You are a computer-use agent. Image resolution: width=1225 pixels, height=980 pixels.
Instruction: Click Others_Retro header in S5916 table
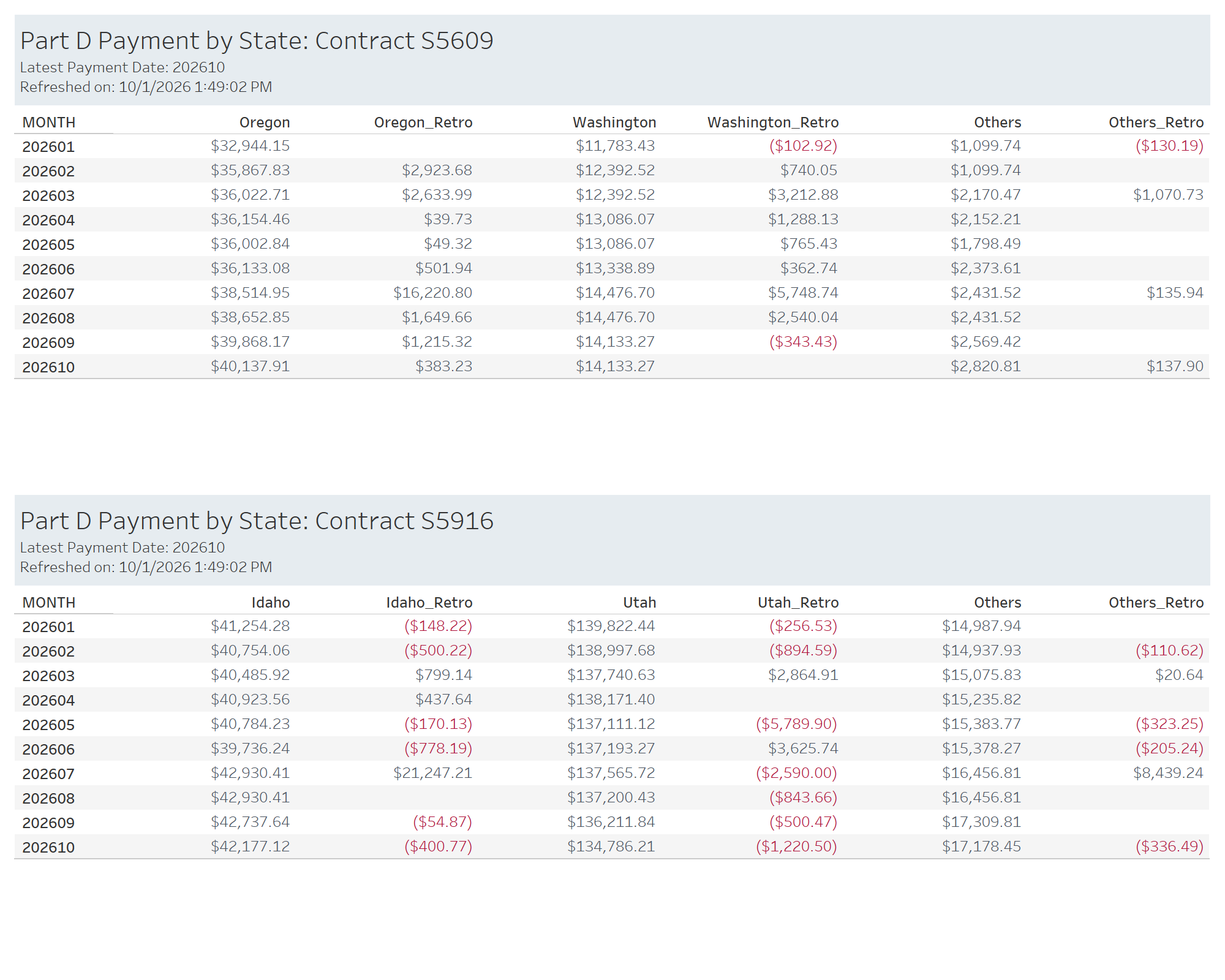coord(1156,603)
